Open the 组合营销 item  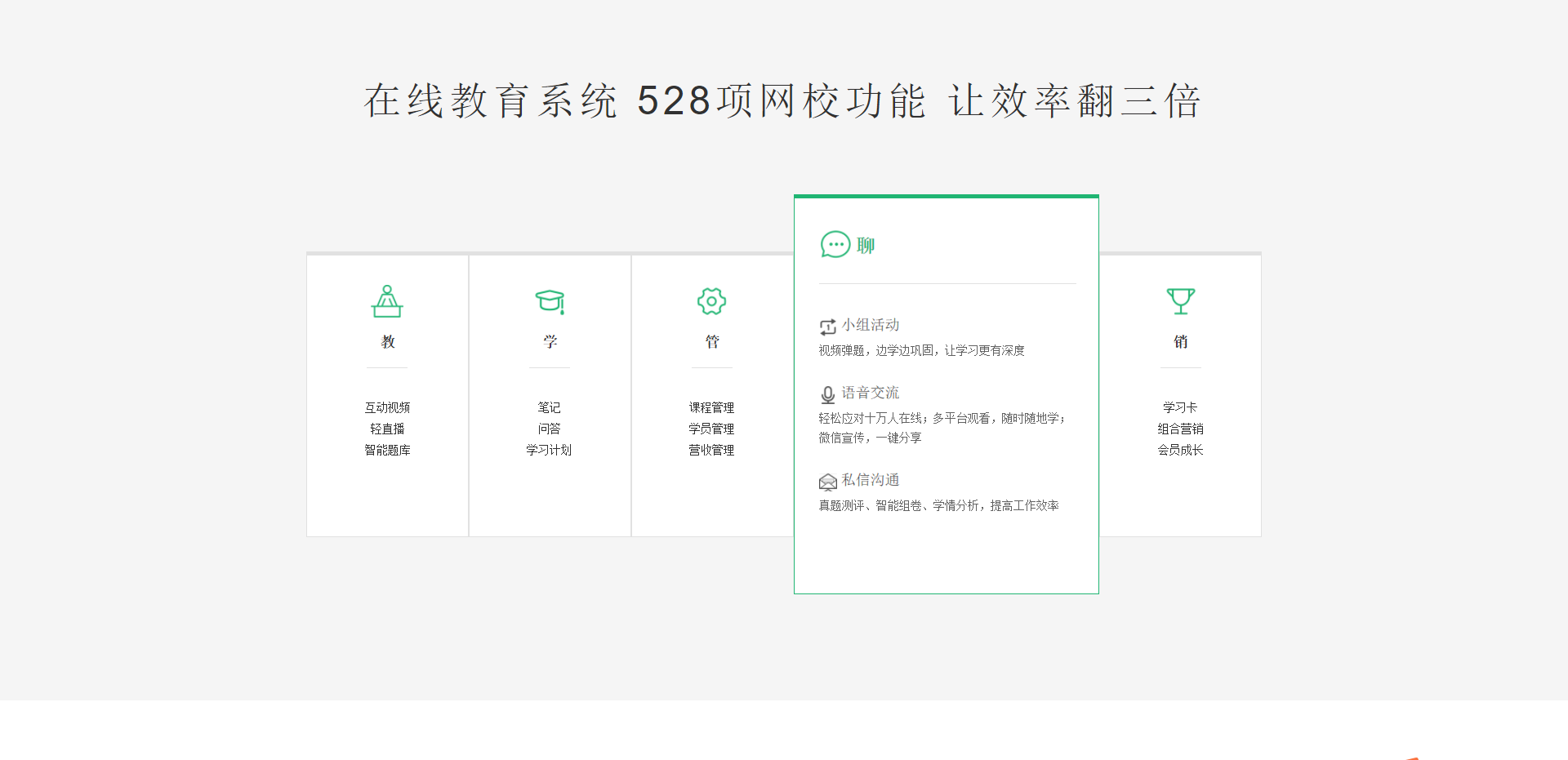pos(1180,429)
